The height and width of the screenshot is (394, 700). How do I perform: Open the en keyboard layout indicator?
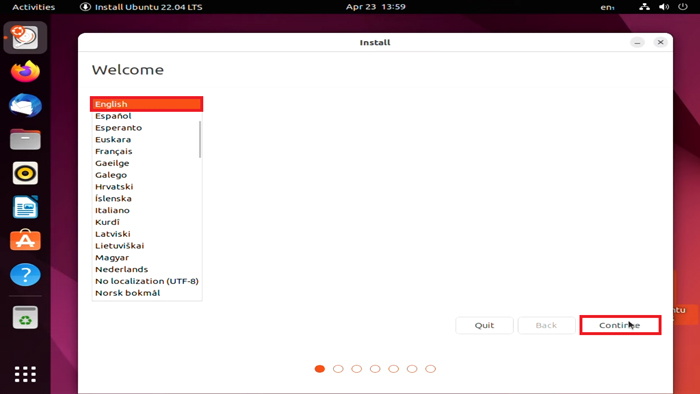(x=607, y=7)
